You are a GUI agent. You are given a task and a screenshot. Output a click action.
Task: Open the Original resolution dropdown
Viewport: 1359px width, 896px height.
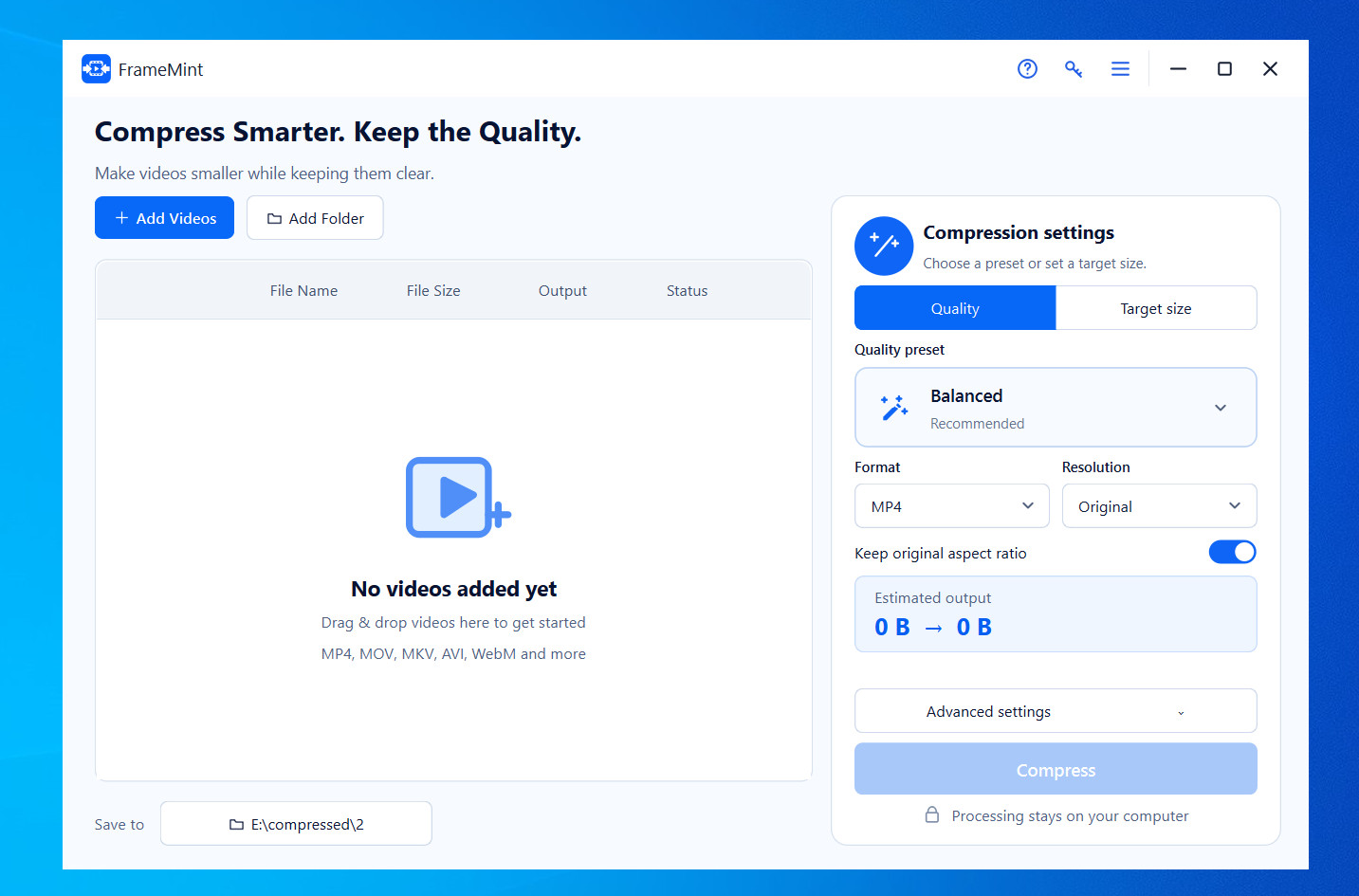point(1159,506)
